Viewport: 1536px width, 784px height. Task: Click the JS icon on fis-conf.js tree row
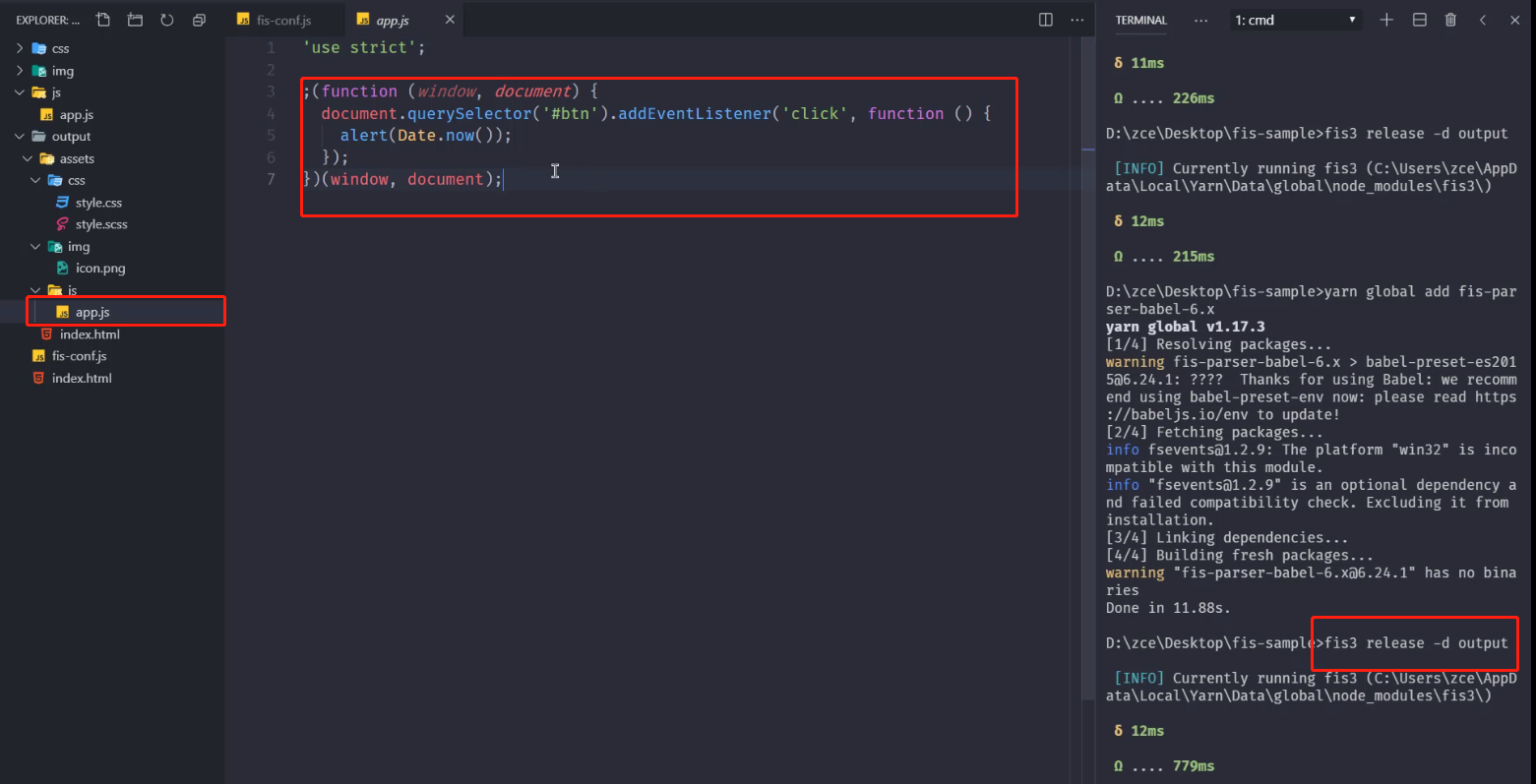click(x=38, y=356)
